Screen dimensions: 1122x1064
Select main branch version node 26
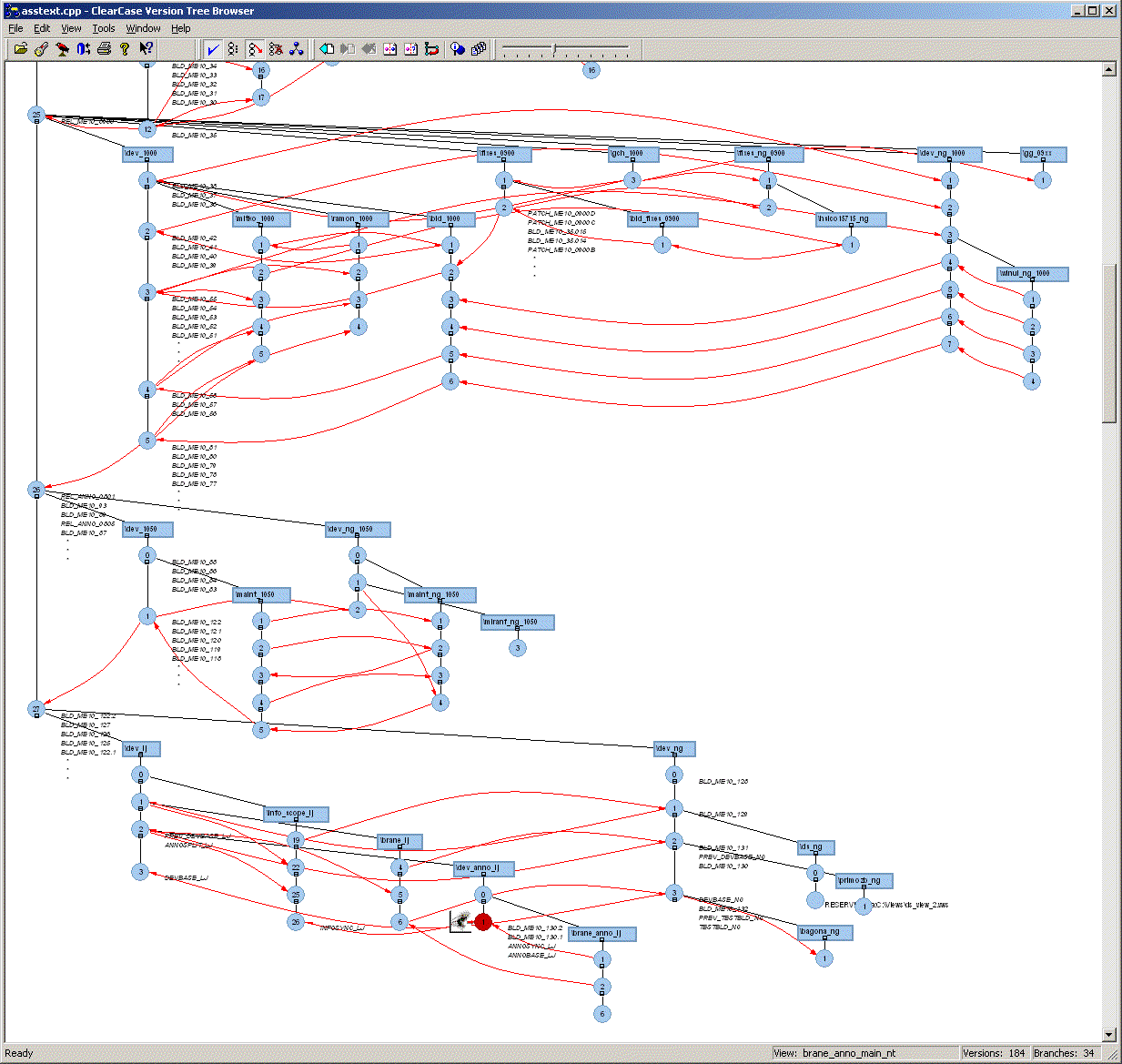[x=36, y=490]
